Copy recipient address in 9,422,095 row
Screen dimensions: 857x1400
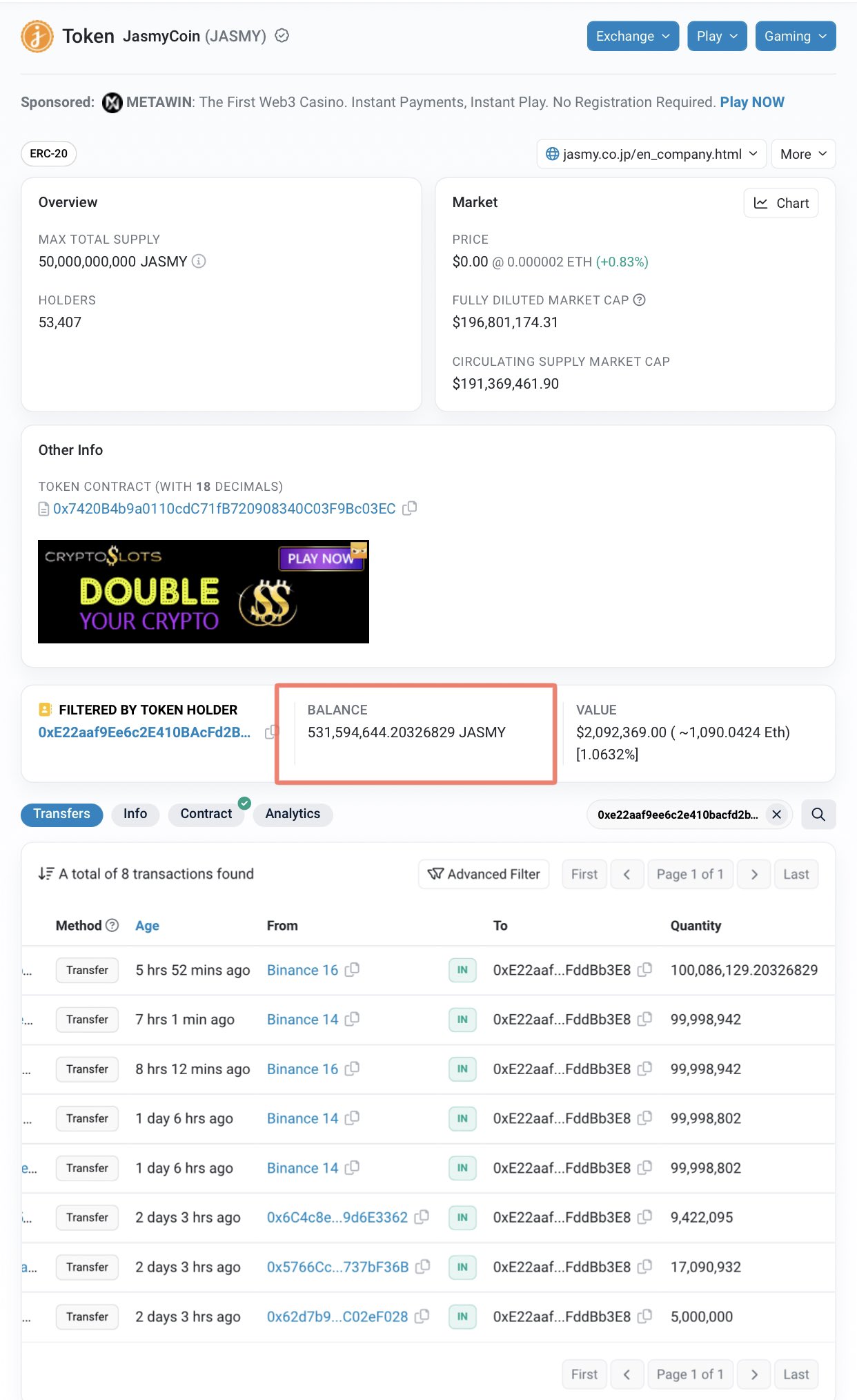point(644,1217)
